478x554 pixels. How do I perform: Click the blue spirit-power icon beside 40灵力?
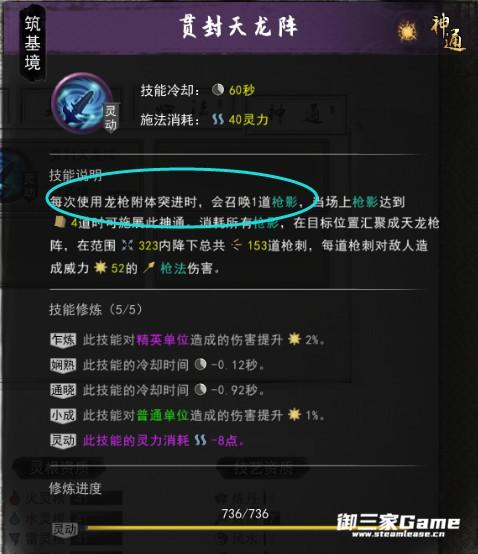pos(218,119)
